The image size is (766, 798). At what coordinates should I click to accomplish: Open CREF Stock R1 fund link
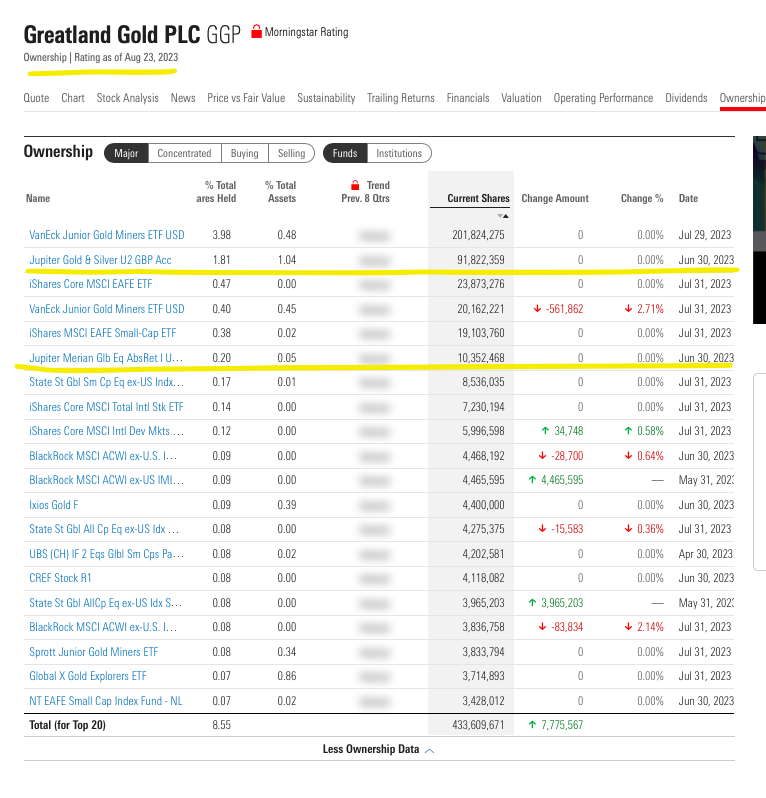tap(60, 578)
